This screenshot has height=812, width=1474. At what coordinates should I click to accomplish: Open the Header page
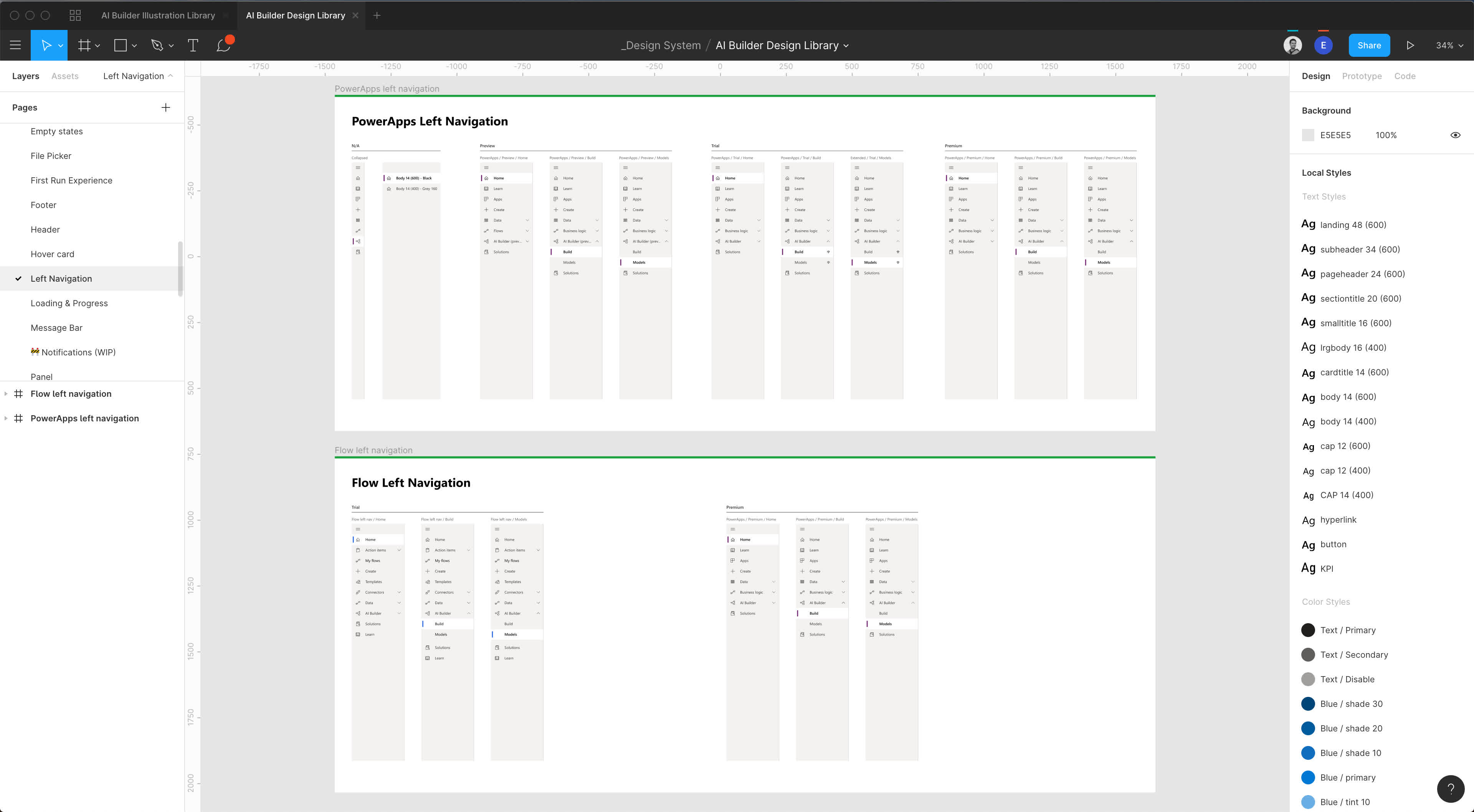45,229
